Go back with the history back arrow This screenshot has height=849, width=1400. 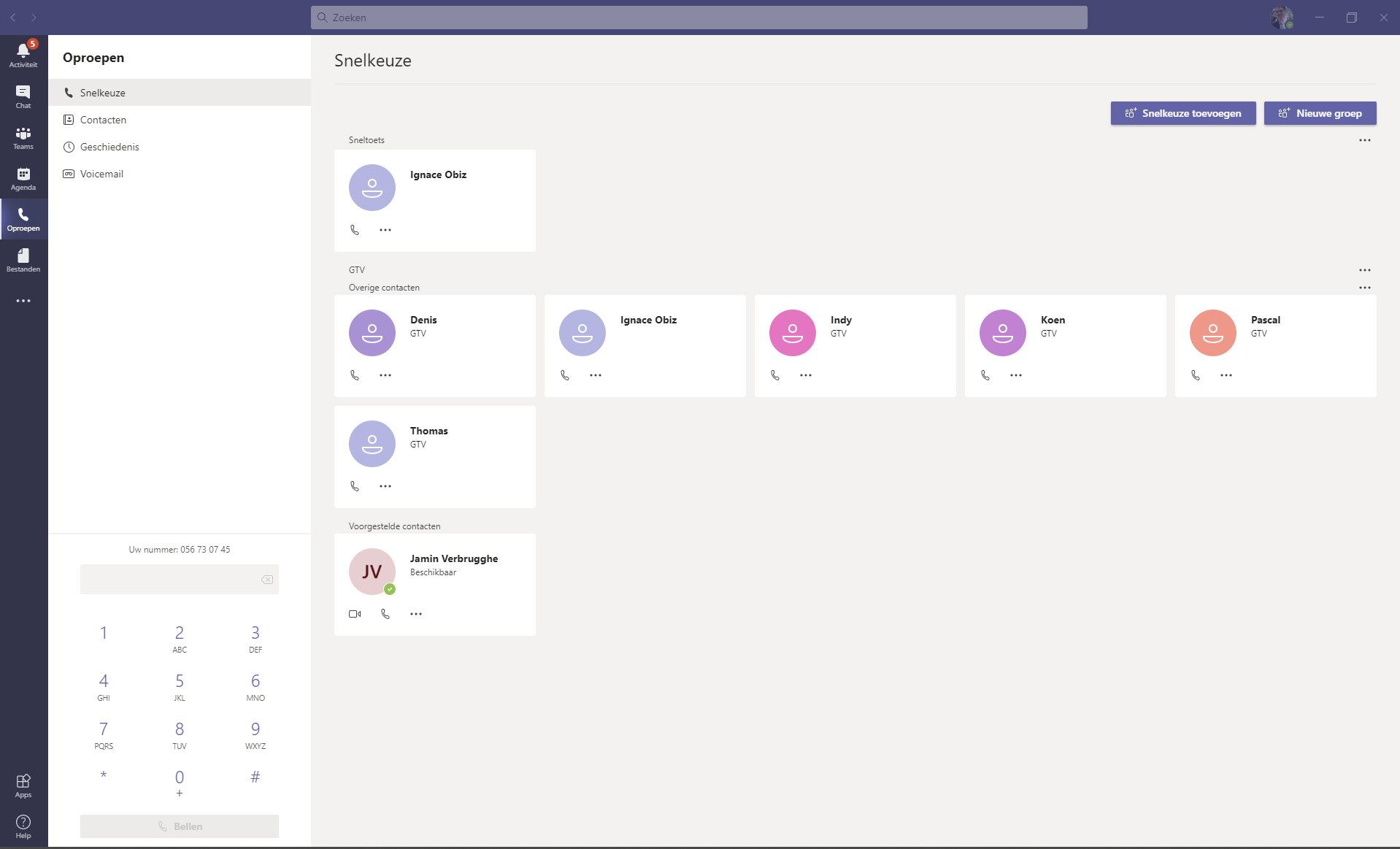click(x=13, y=18)
